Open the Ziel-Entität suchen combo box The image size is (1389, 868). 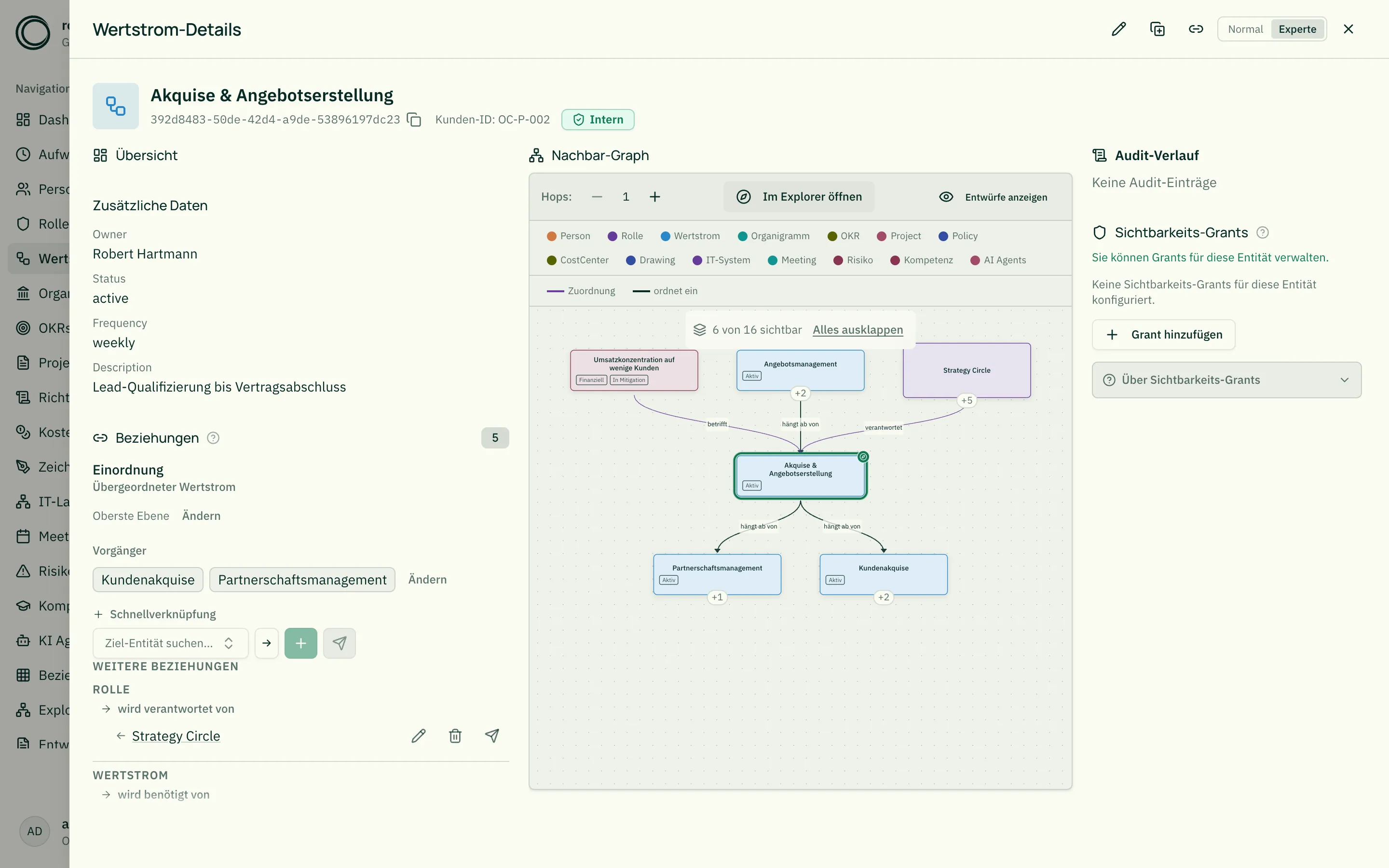[170, 643]
